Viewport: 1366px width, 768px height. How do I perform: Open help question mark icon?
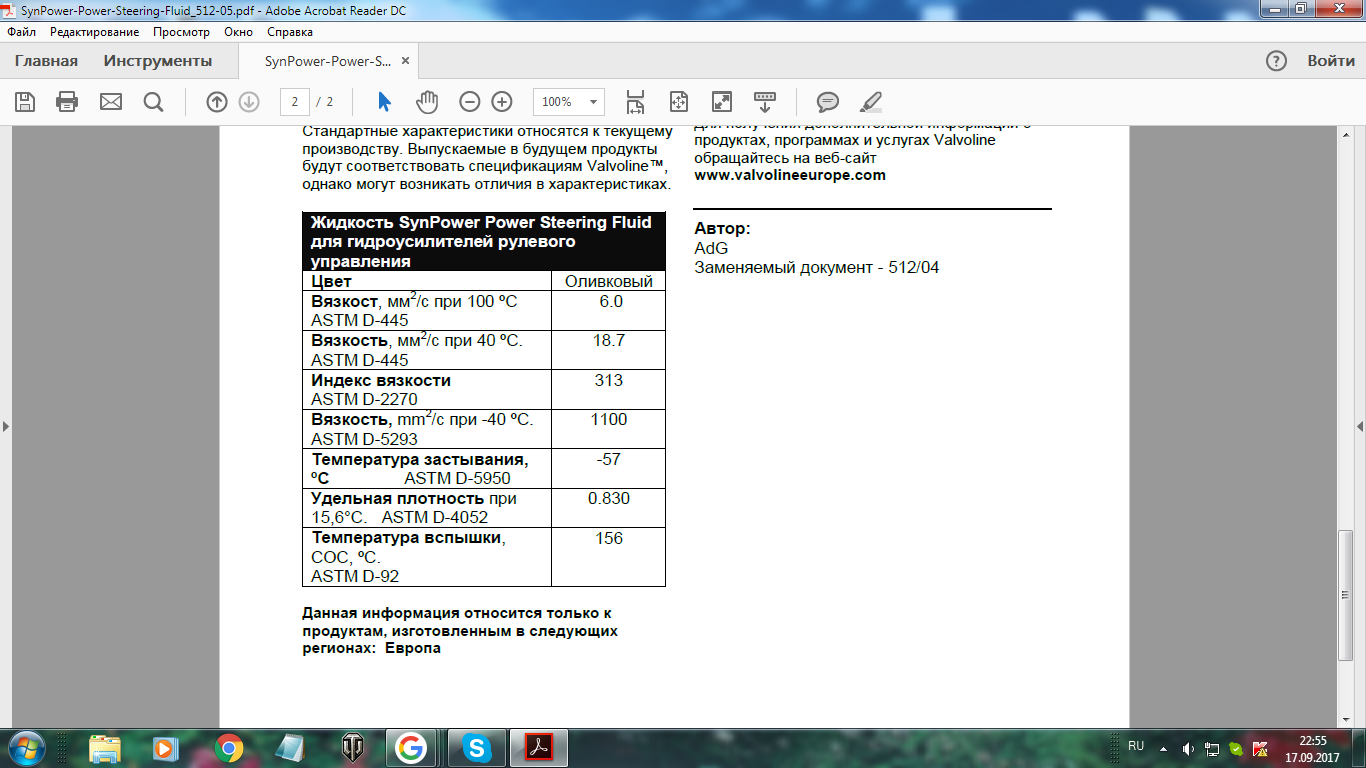point(1276,61)
